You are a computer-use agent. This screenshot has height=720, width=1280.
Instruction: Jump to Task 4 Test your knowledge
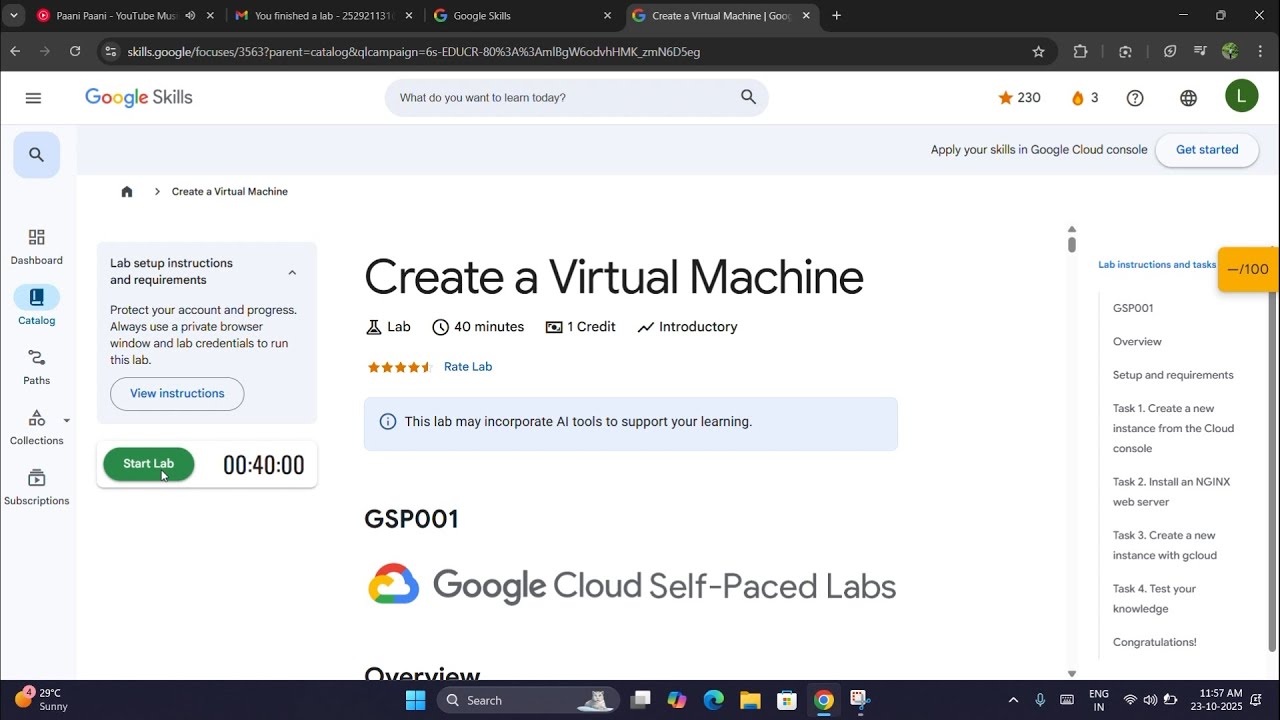[x=1155, y=598]
